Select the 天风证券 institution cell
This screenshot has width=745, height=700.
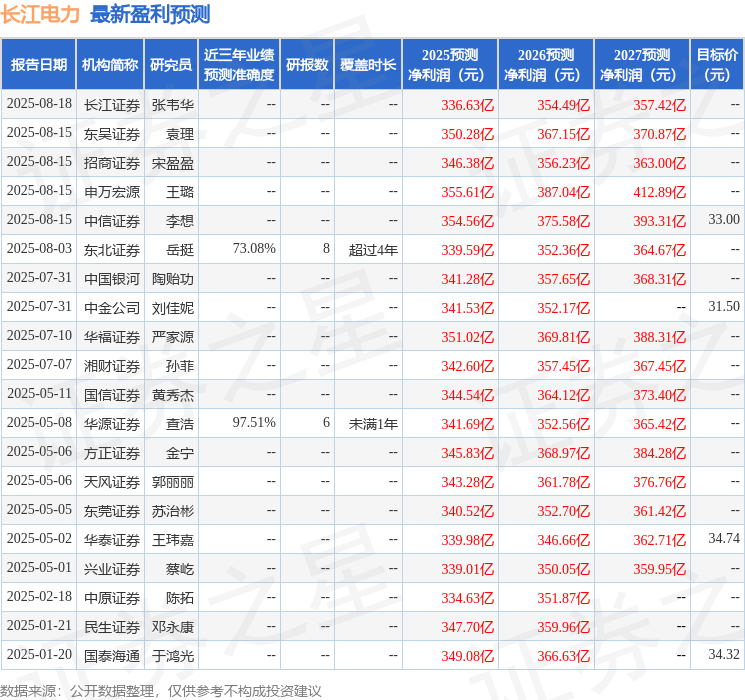coord(112,482)
